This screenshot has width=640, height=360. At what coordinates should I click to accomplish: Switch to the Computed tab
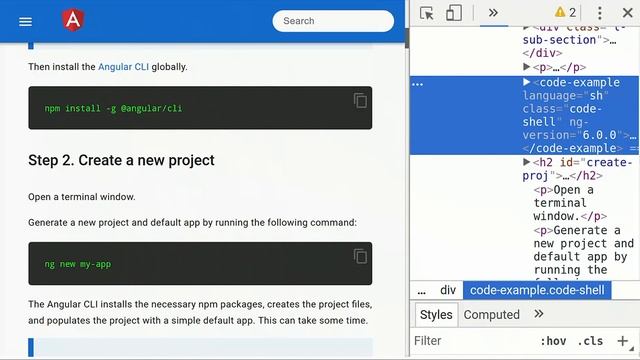pos(491,315)
